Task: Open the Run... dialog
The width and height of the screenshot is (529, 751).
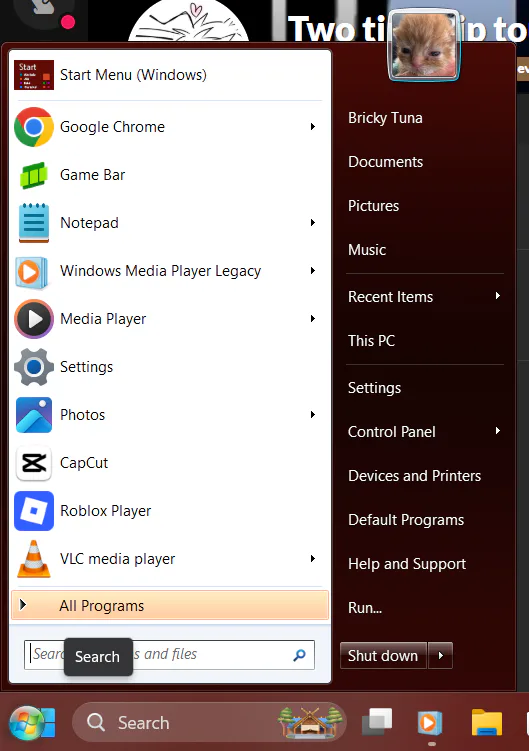Action: 365,608
